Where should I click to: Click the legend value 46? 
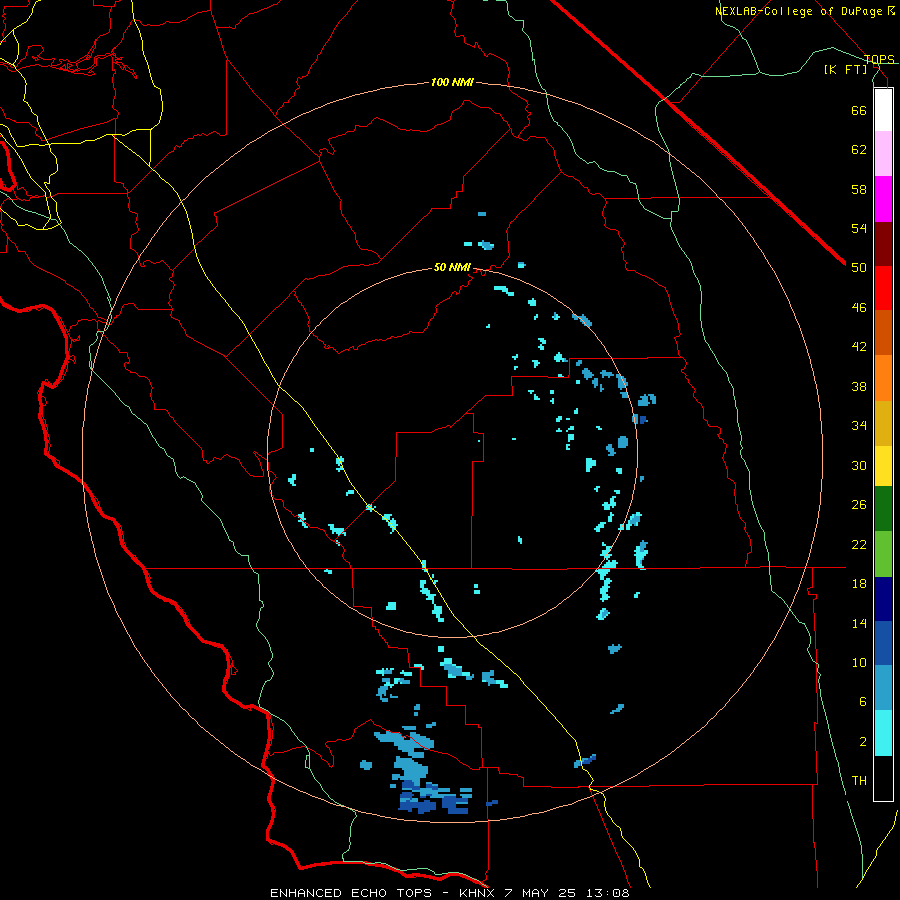pyautogui.click(x=859, y=308)
